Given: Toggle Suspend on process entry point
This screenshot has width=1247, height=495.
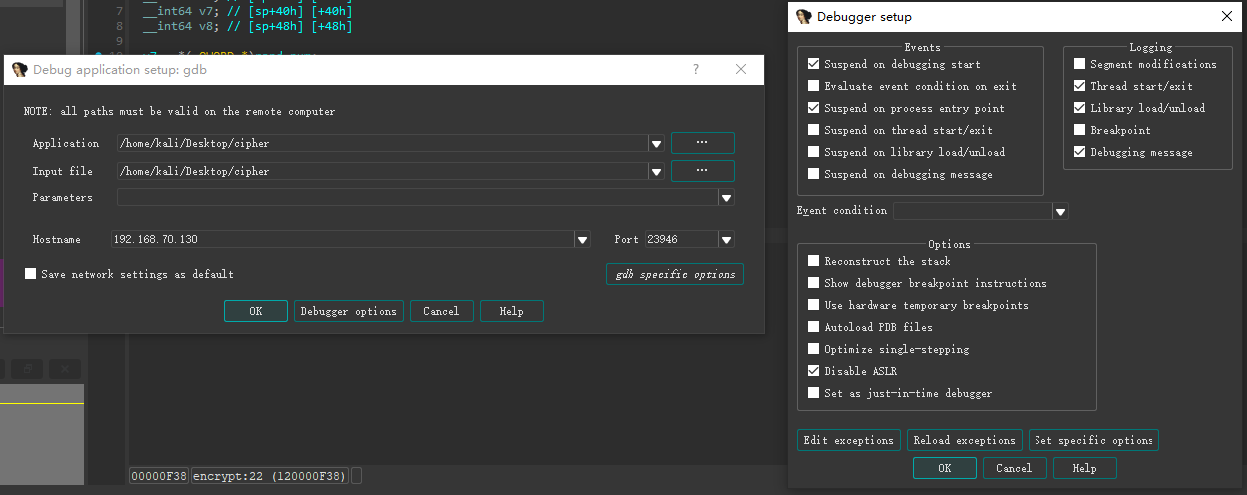Looking at the screenshot, I should [x=814, y=108].
